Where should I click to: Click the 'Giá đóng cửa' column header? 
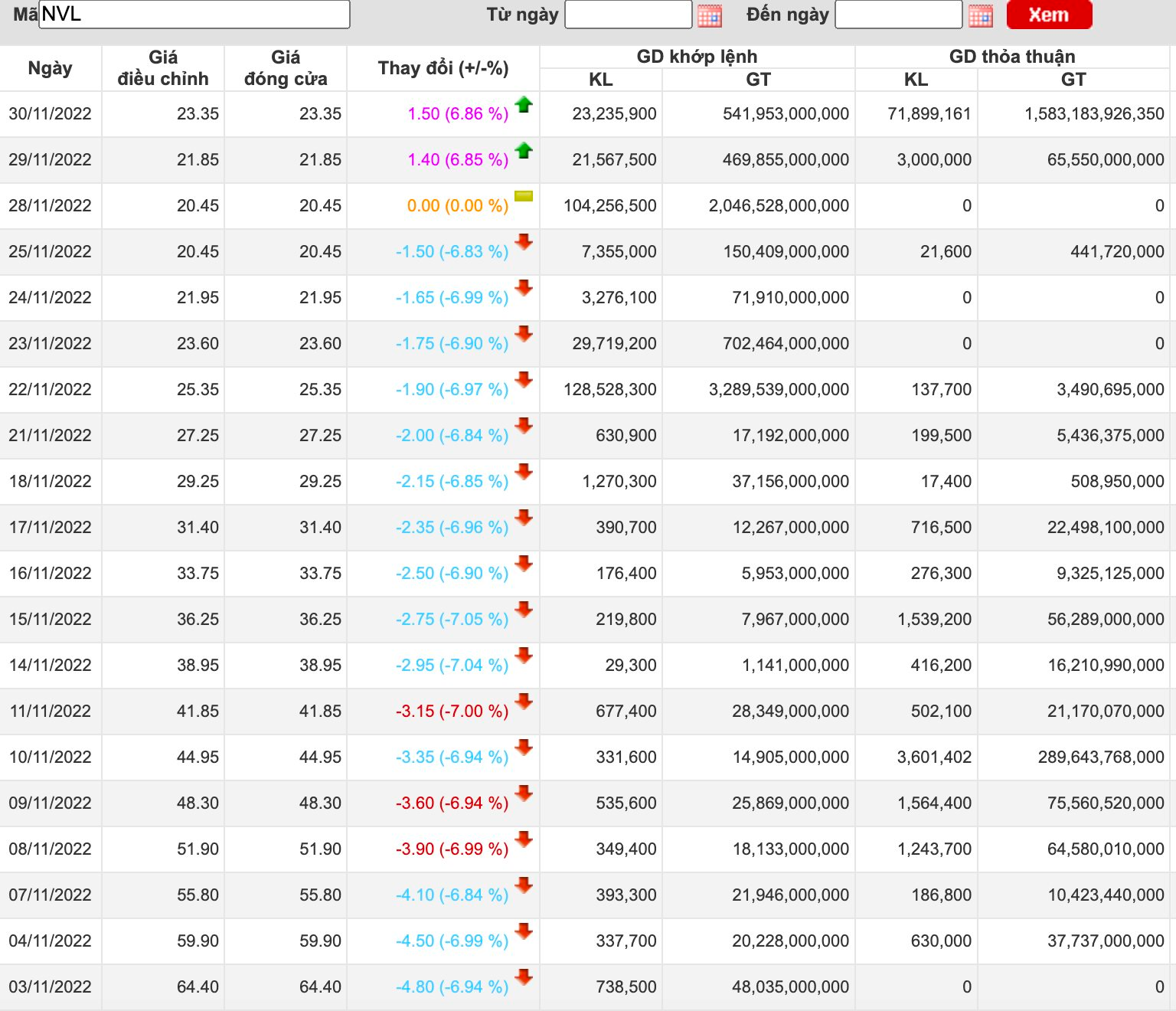click(x=286, y=68)
